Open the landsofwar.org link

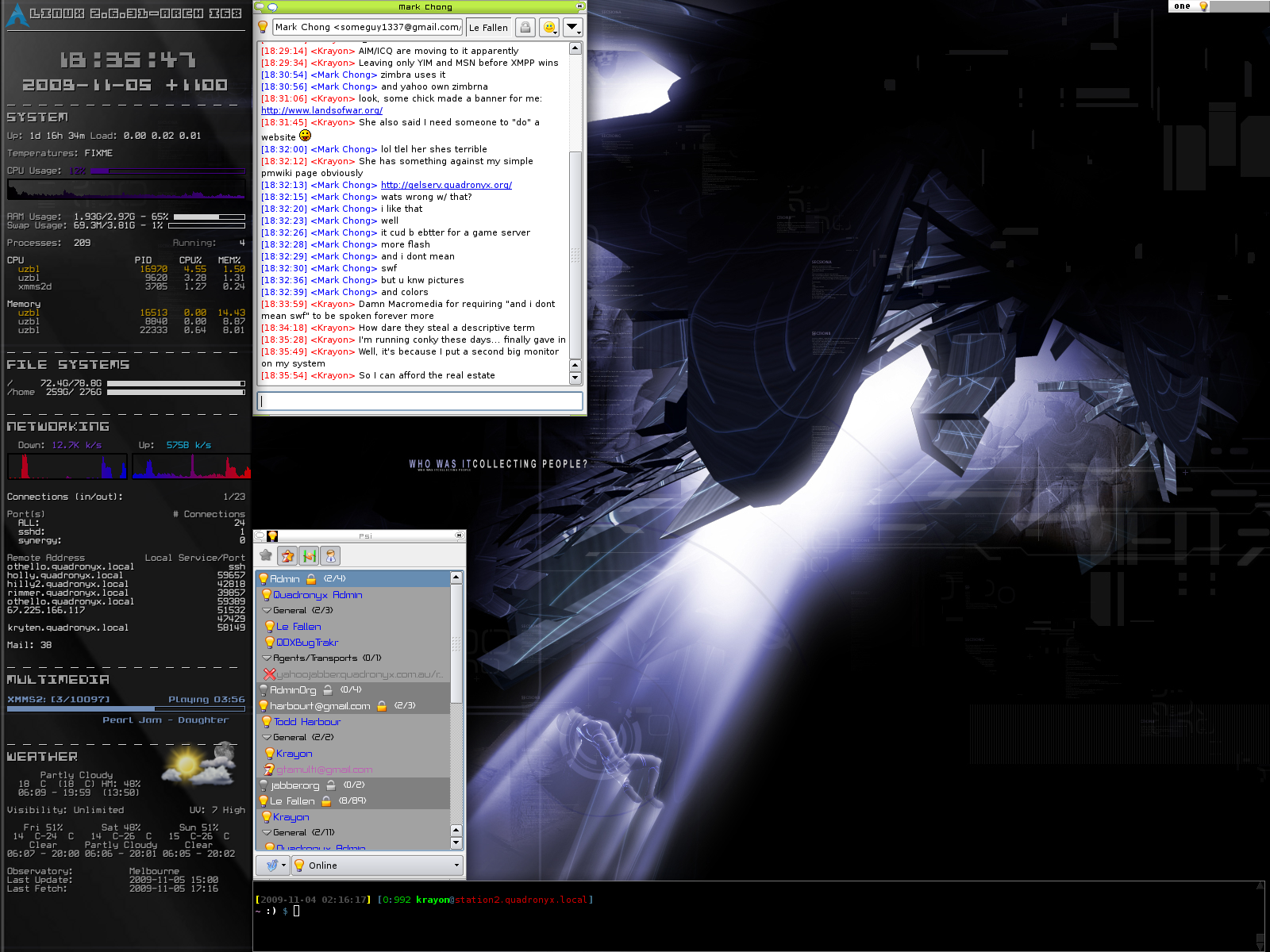click(321, 110)
